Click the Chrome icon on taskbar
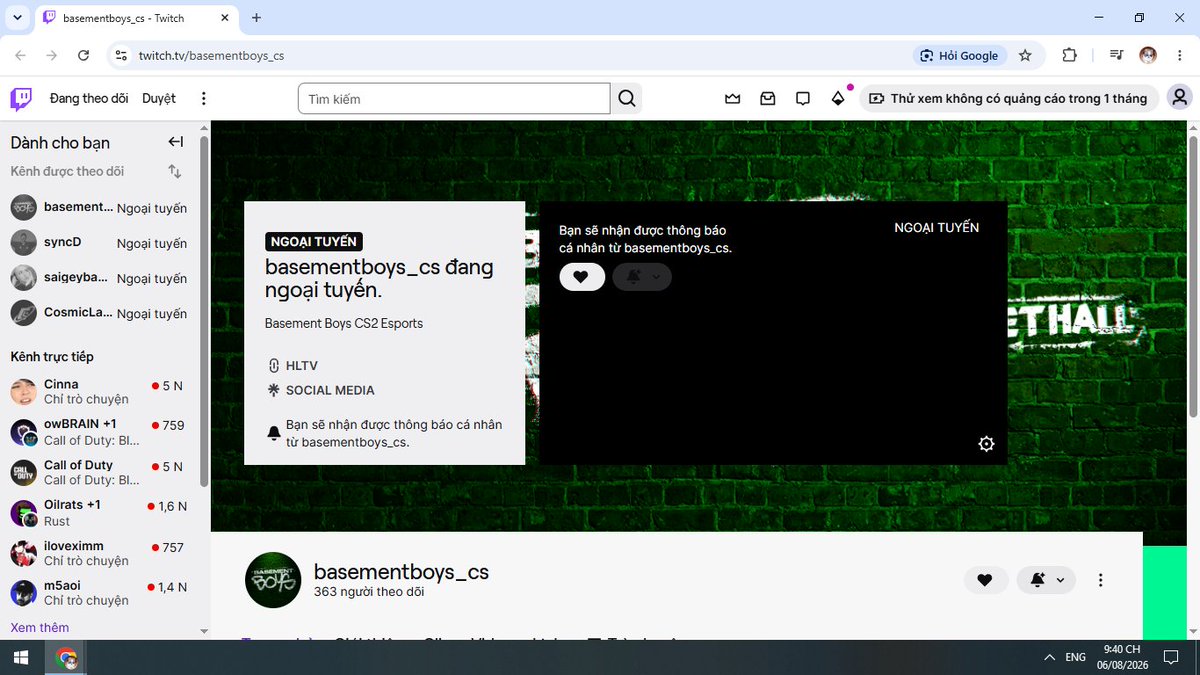Viewport: 1200px width, 675px height. tap(67, 658)
